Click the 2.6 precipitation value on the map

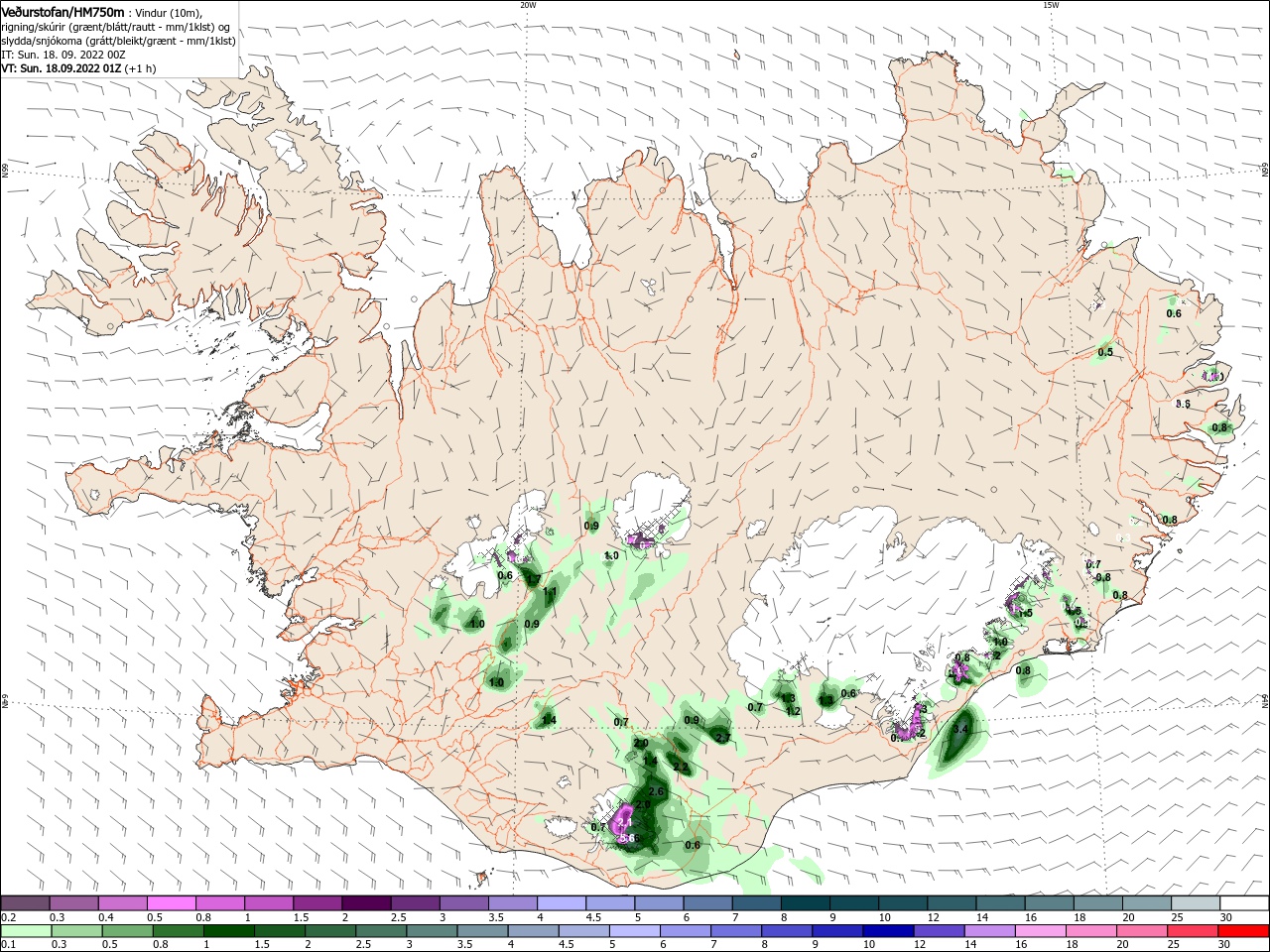pyautogui.click(x=656, y=791)
